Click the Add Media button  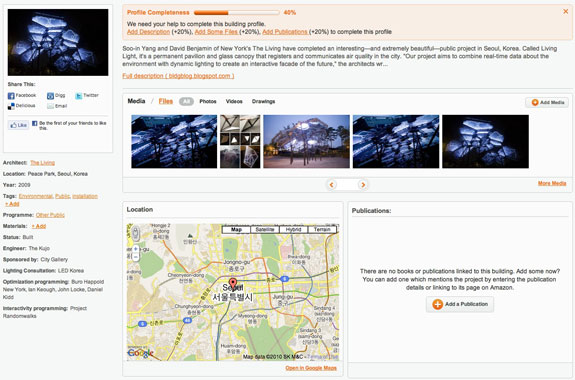[x=547, y=102]
